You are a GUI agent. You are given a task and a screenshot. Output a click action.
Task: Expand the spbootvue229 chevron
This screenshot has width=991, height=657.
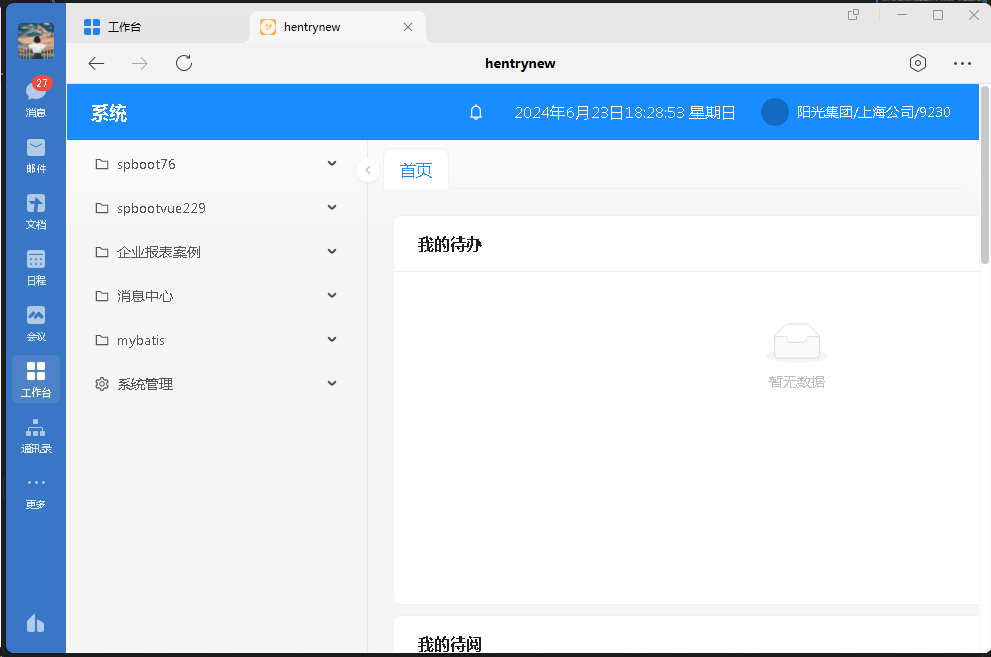click(x=332, y=208)
